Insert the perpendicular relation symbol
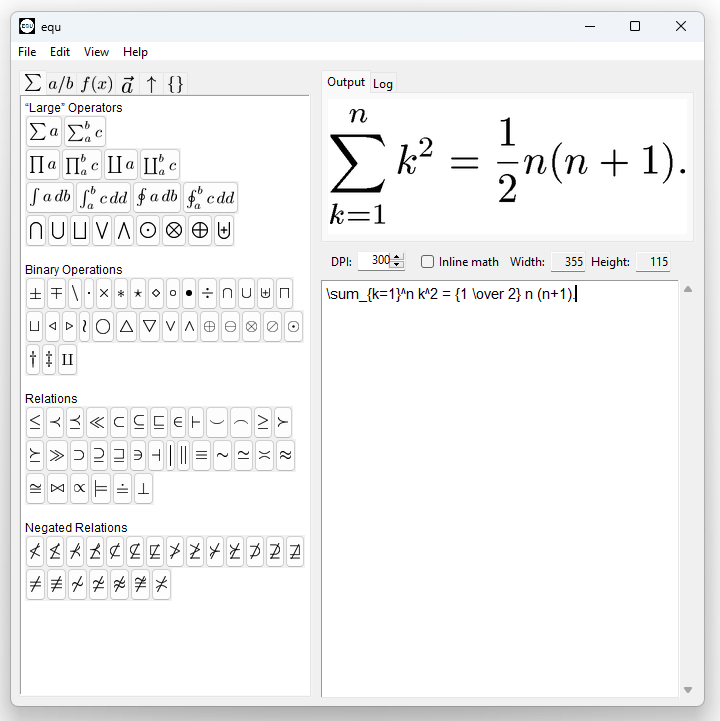 [x=143, y=488]
